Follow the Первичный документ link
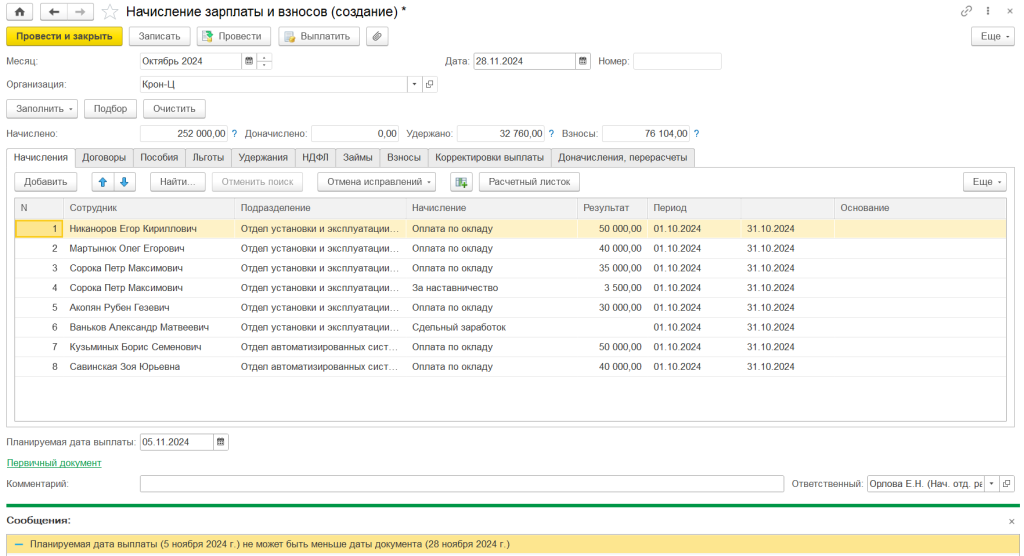 tap(54, 463)
